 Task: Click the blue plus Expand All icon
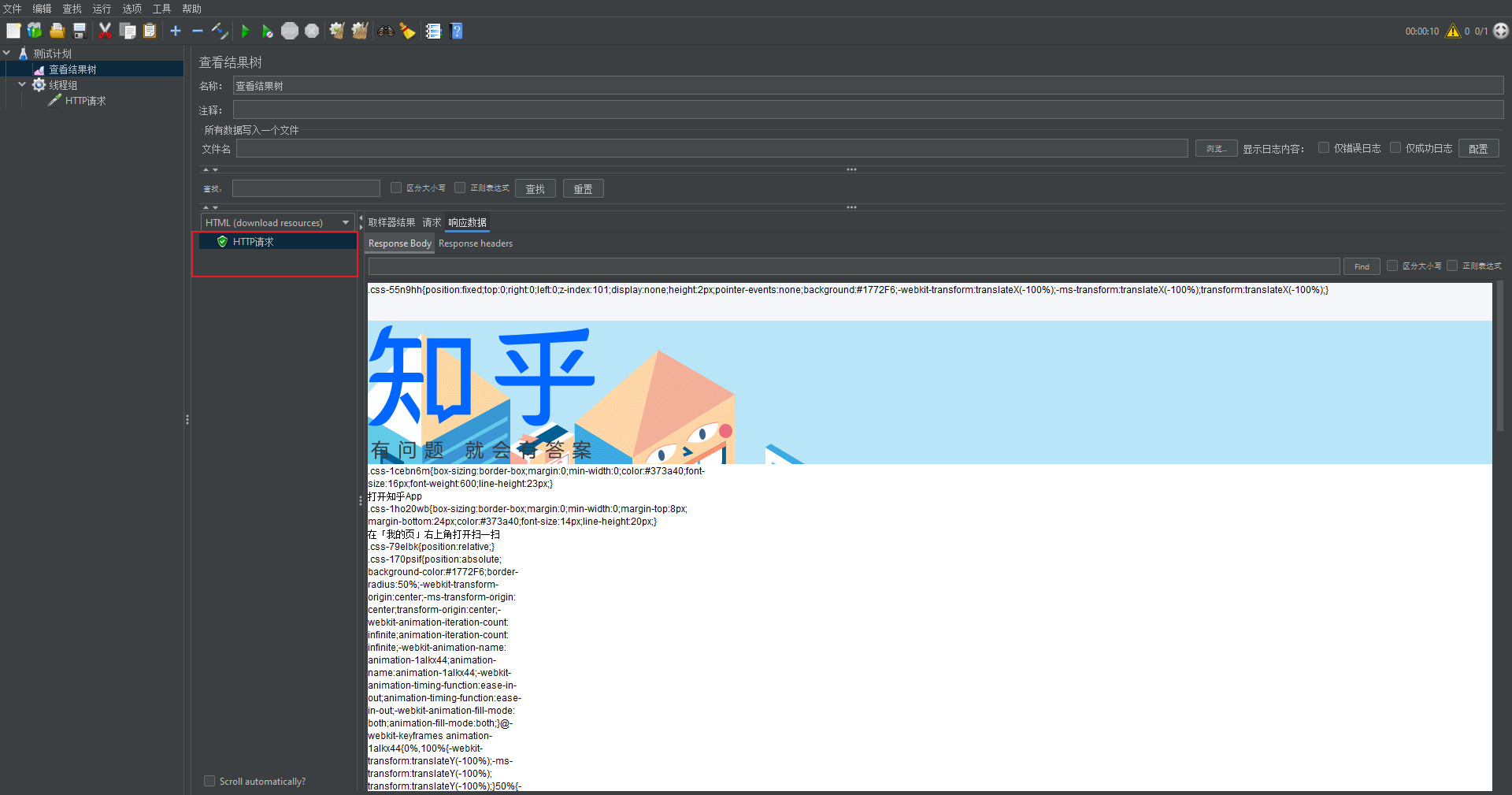click(x=176, y=31)
